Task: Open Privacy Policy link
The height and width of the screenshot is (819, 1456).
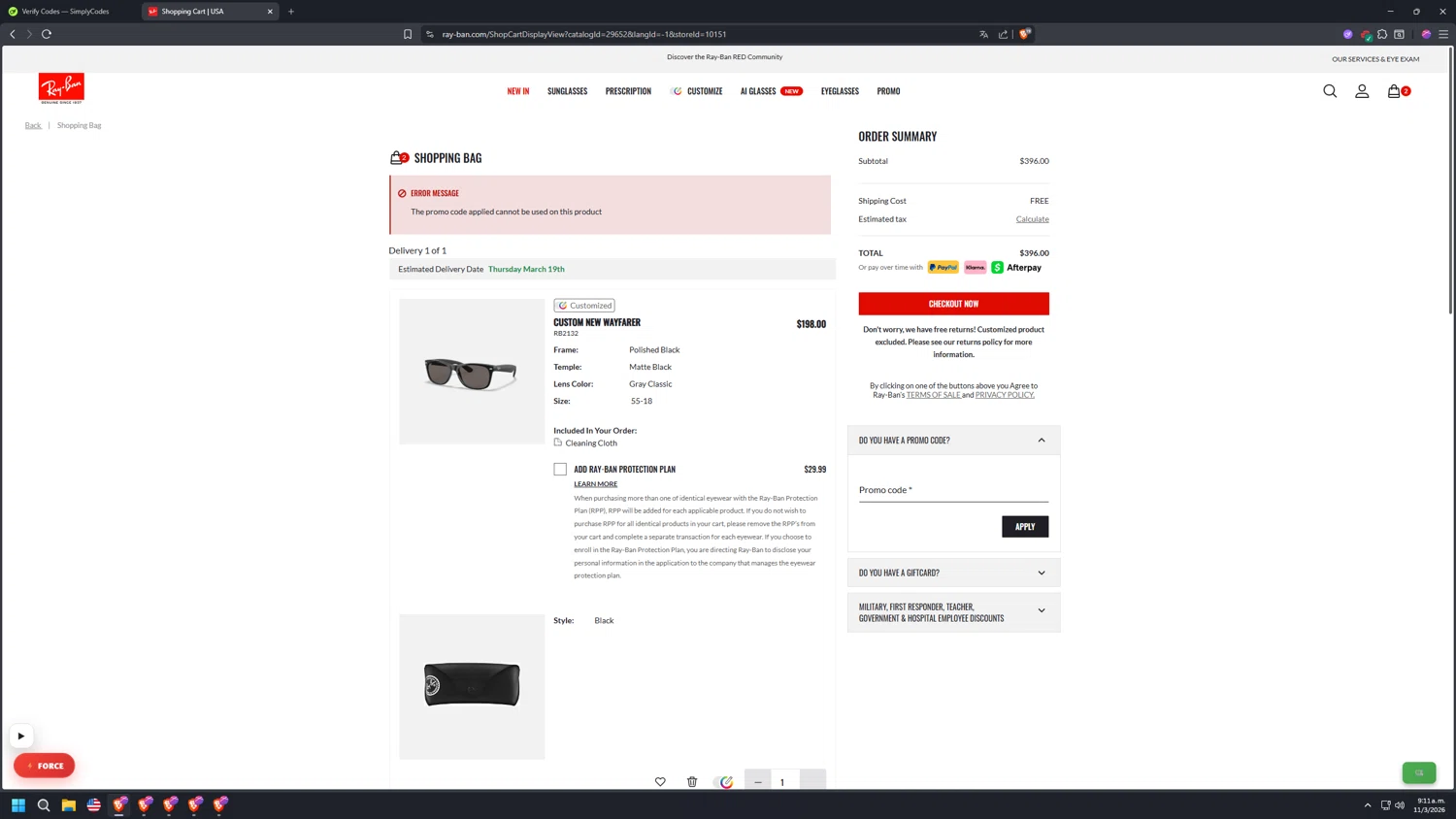Action: pos(1005,395)
